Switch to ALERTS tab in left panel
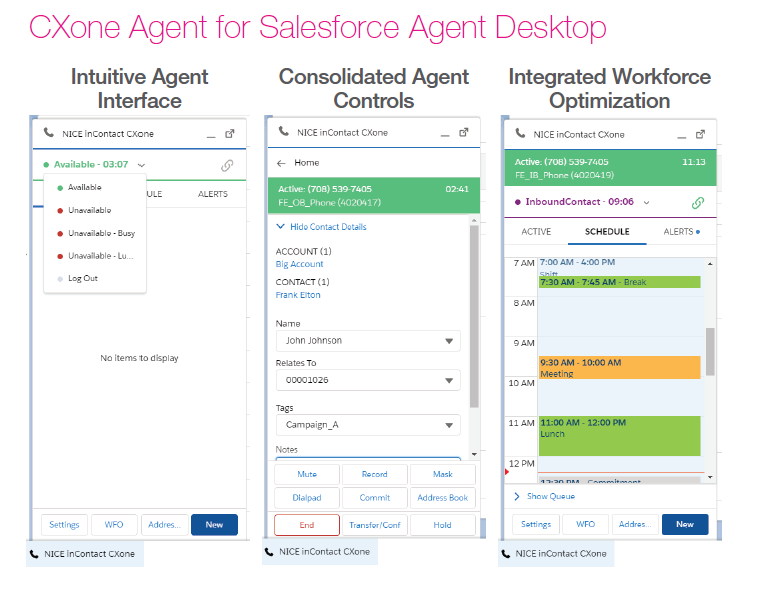This screenshot has height=590, width=762. [x=212, y=194]
